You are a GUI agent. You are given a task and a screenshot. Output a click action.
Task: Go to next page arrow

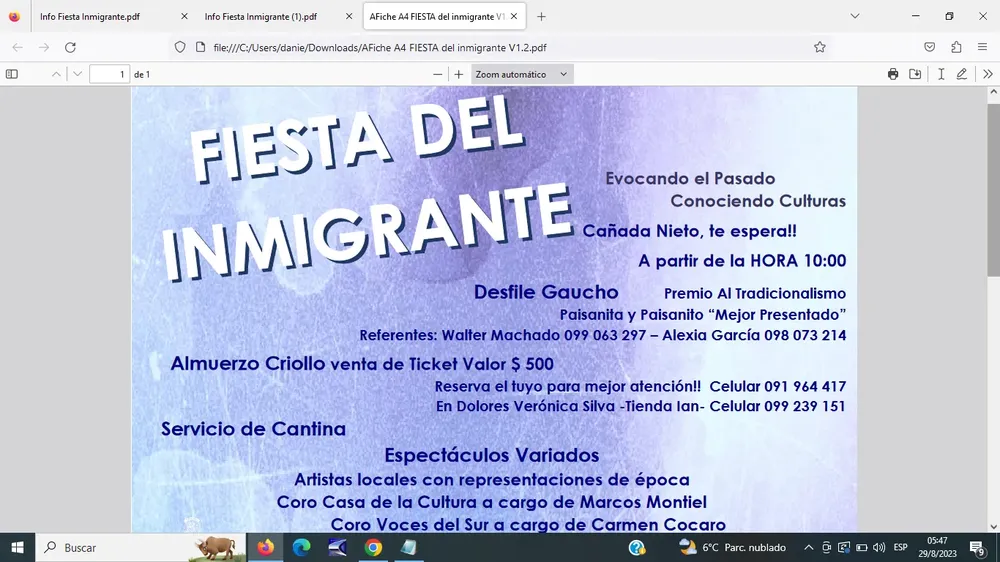tap(77, 74)
